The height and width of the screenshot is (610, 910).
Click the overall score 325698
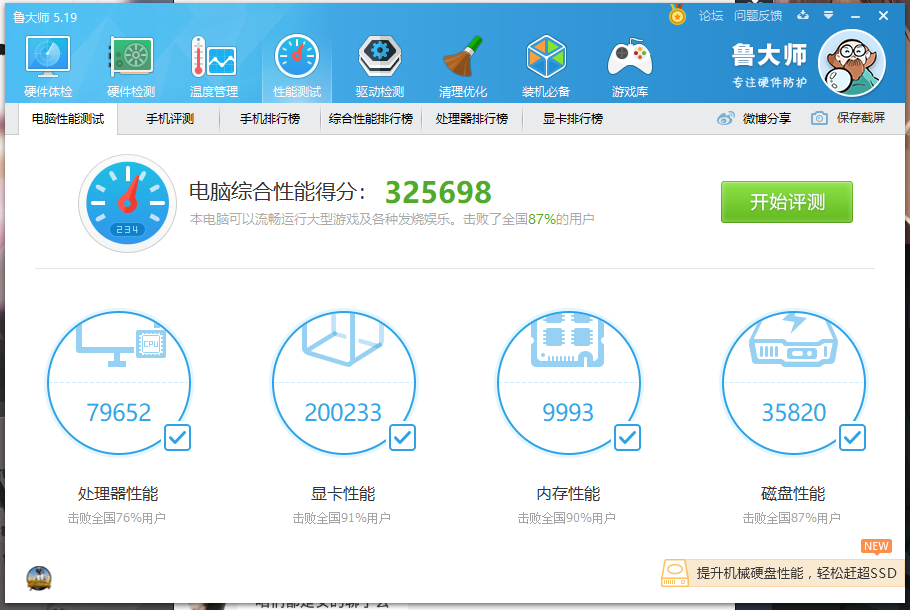[x=438, y=193]
